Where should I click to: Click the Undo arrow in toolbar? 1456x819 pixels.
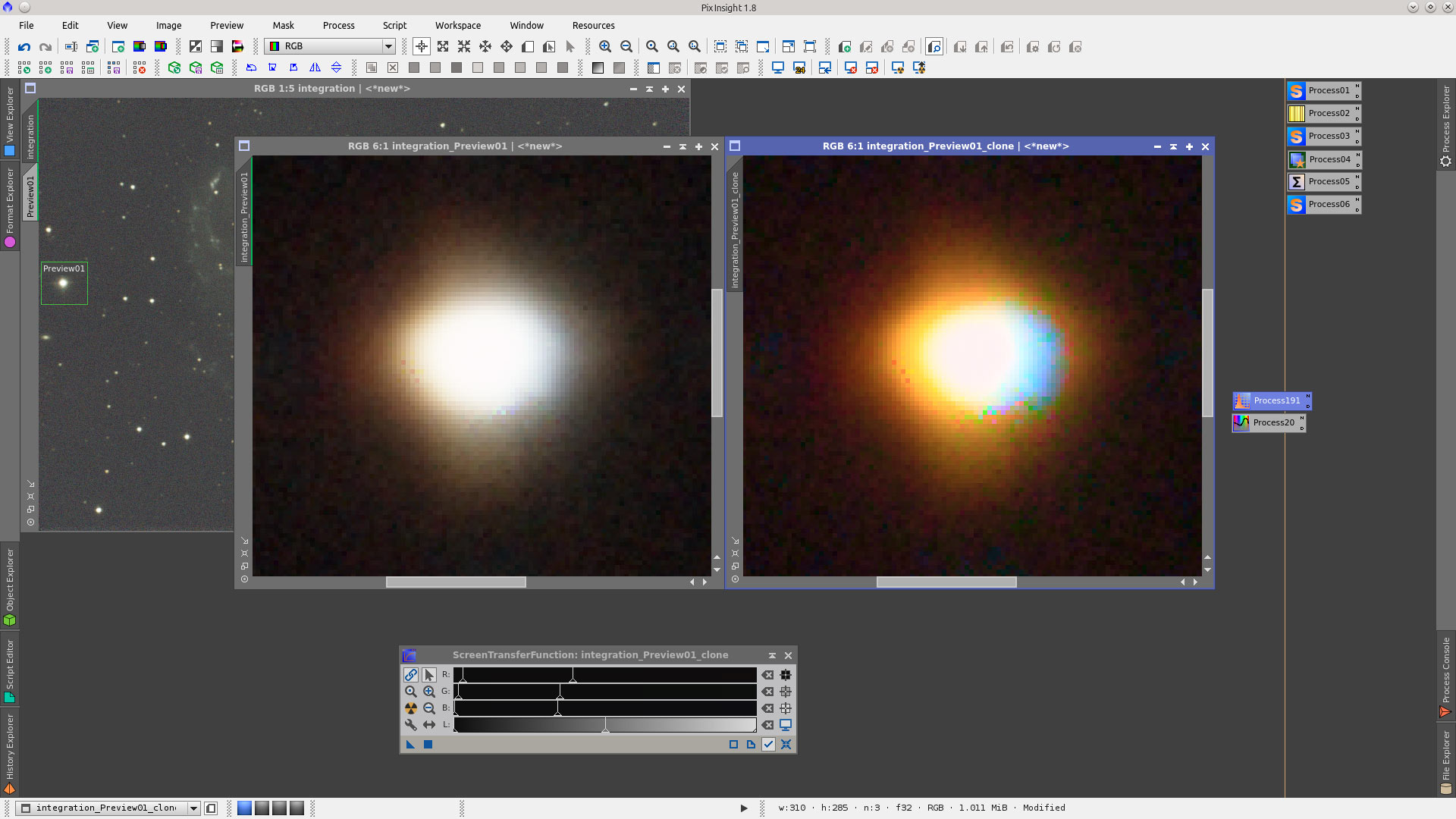(x=24, y=47)
